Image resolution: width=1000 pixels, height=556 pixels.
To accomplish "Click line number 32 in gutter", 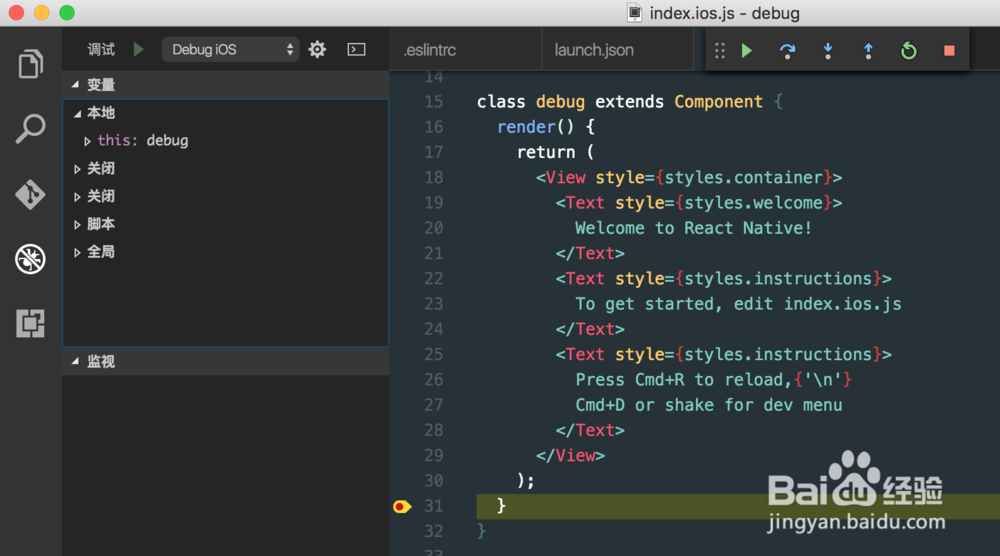I will (x=434, y=531).
